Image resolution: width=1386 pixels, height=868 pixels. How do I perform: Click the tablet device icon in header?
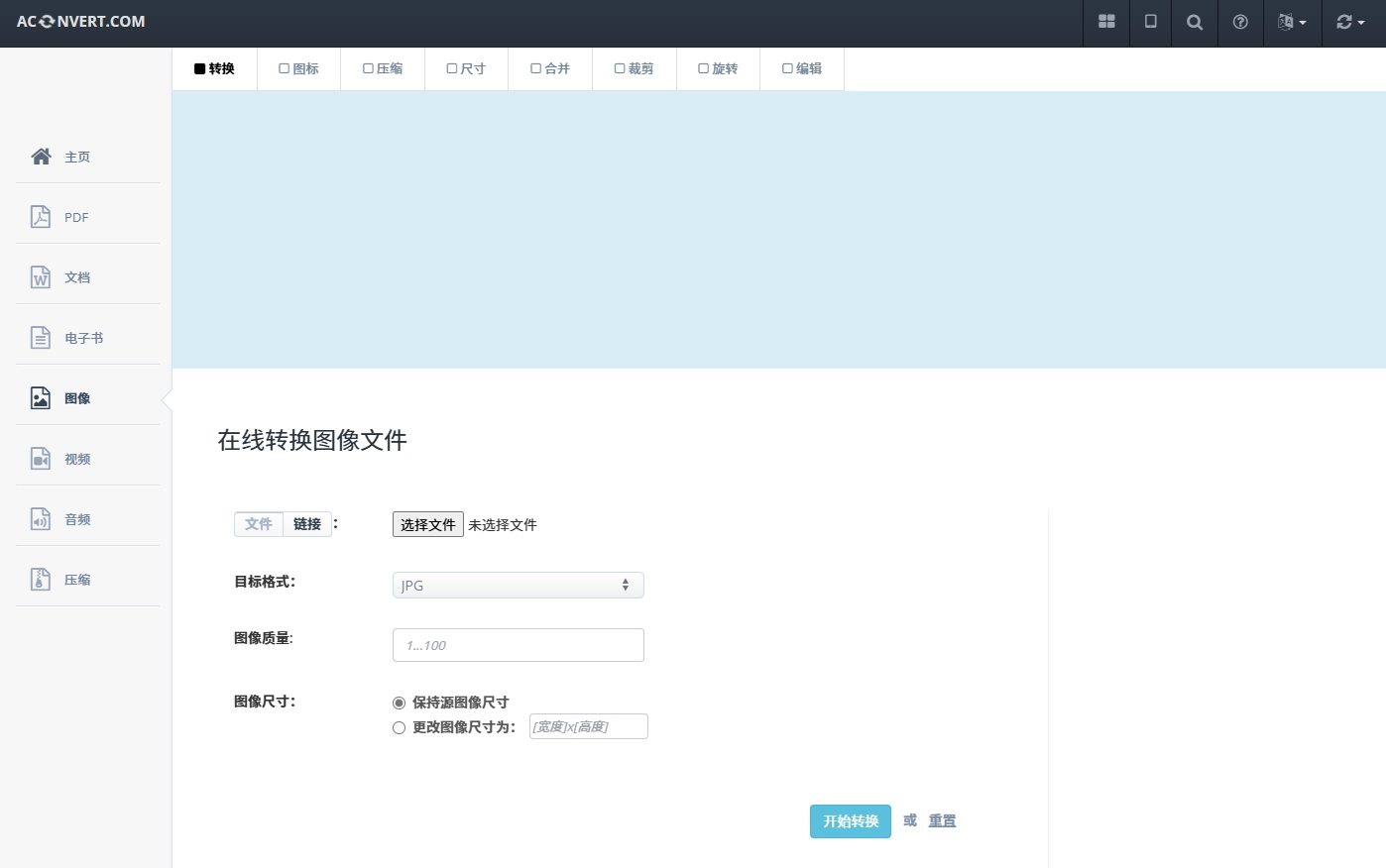click(x=1150, y=22)
